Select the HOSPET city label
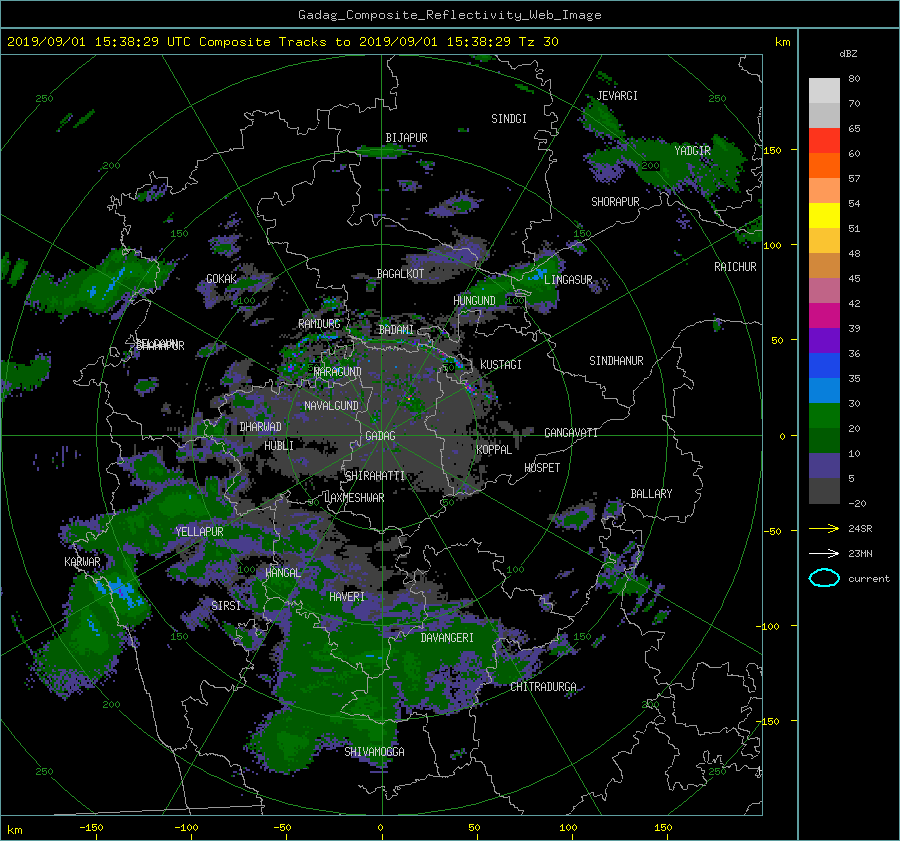 click(x=542, y=468)
